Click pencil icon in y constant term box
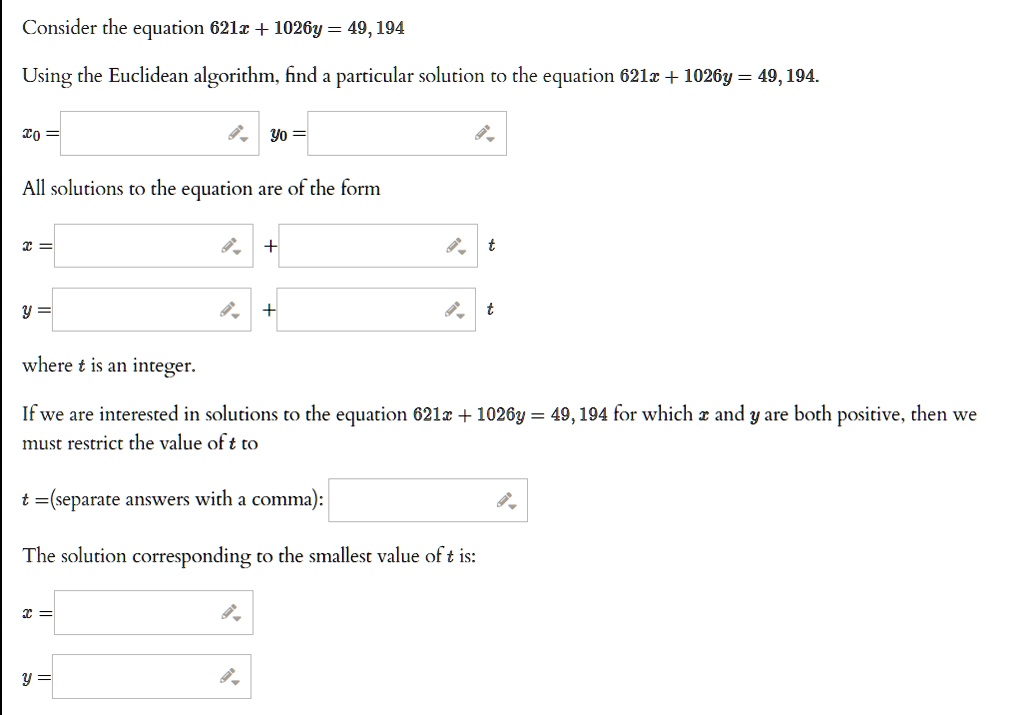The image size is (1024, 715). [230, 310]
